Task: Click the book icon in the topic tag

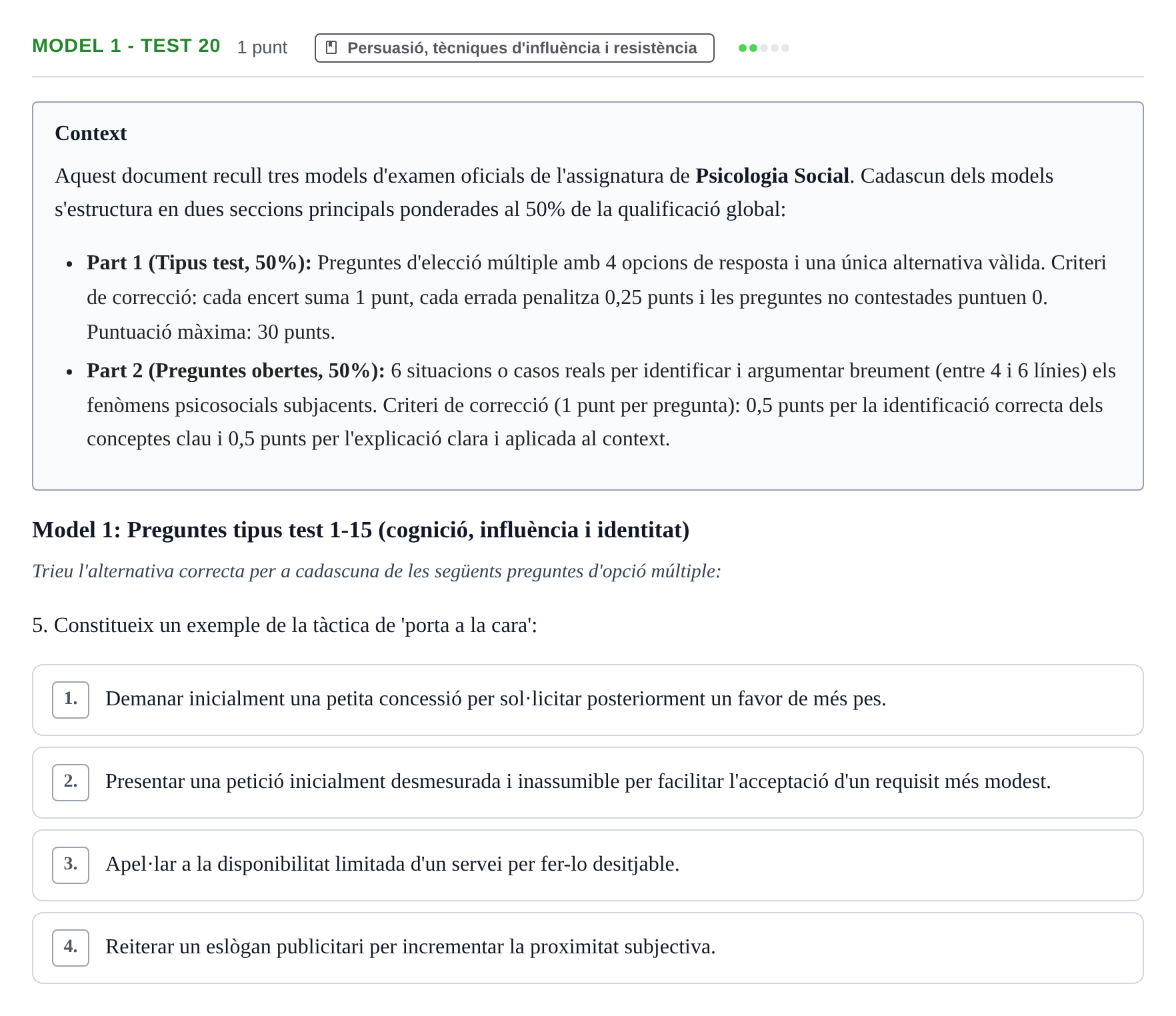Action: pos(331,48)
